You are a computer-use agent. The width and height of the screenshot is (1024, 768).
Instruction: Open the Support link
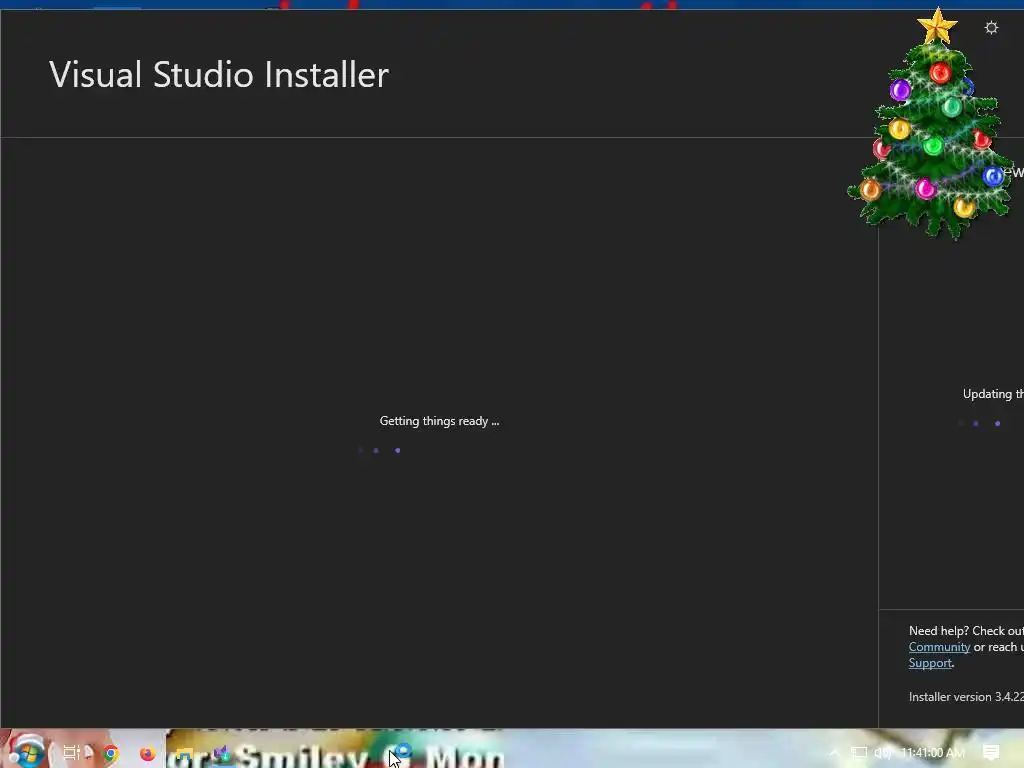(x=930, y=663)
